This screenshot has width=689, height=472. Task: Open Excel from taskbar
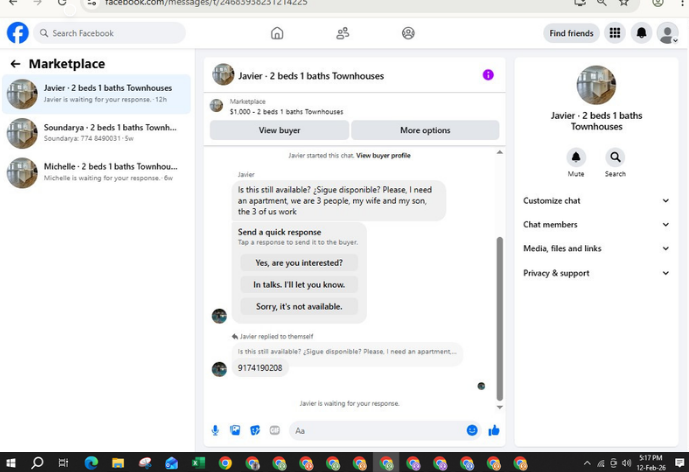(198, 463)
